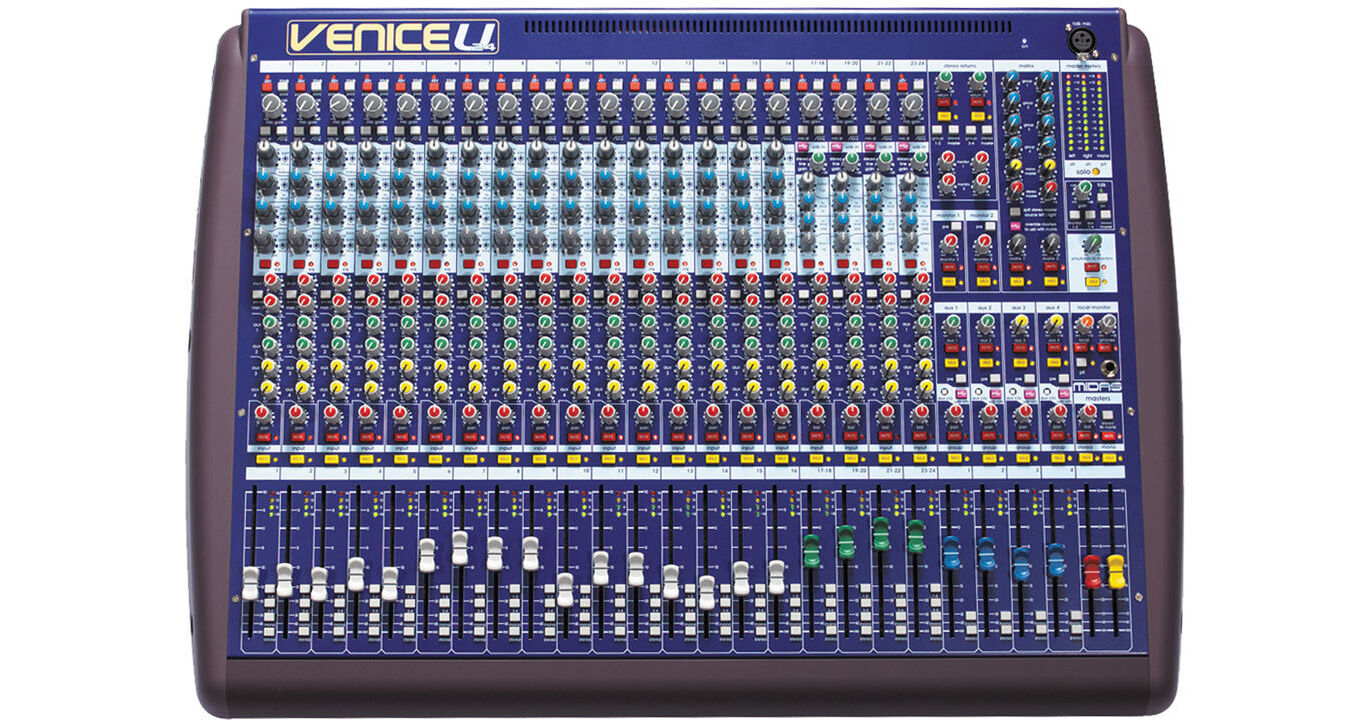Image resolution: width=1371 pixels, height=720 pixels.
Task: Adjust the matrix 1 black master knob
Action: (1015, 243)
